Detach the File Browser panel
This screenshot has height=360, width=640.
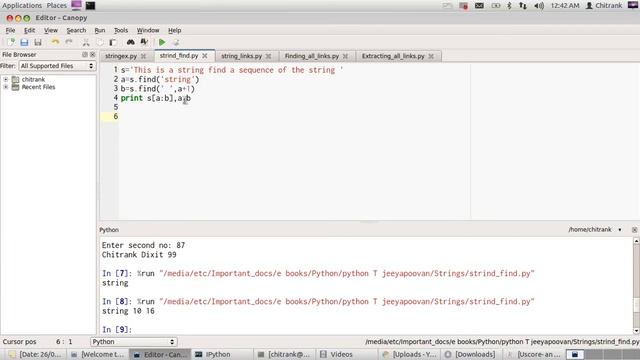coord(85,54)
